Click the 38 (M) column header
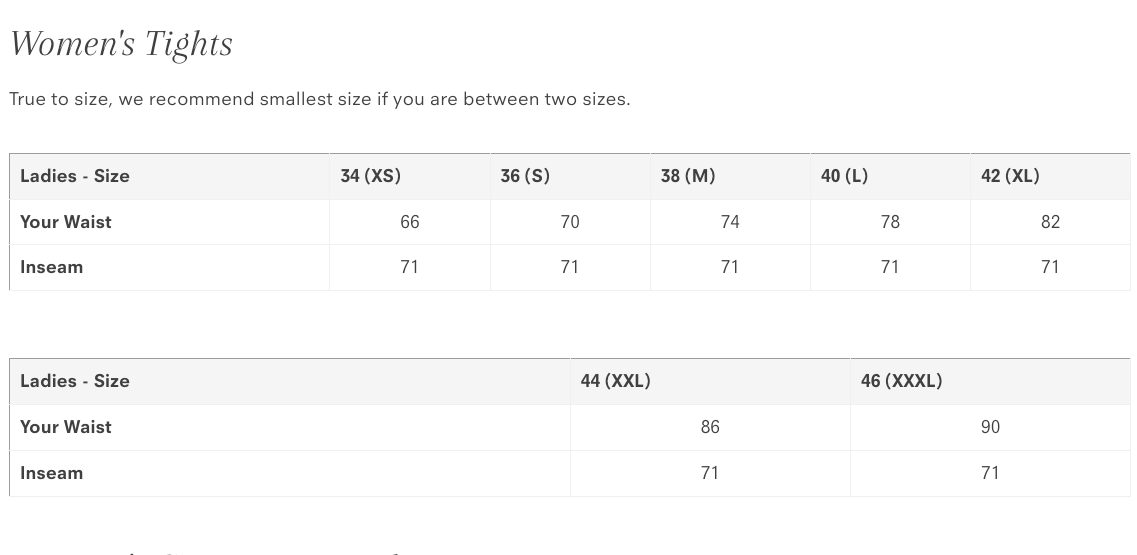1137x555 pixels. pyautogui.click(x=688, y=176)
